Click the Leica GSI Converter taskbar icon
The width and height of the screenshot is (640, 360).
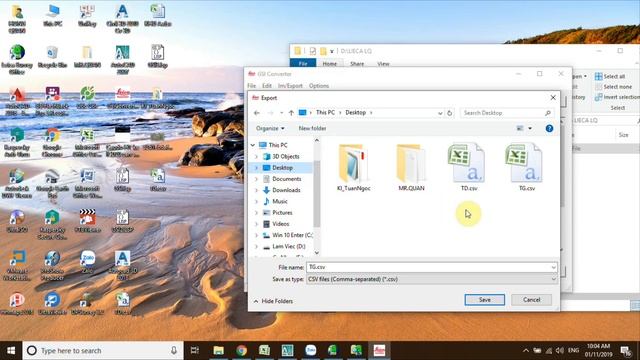click(379, 351)
